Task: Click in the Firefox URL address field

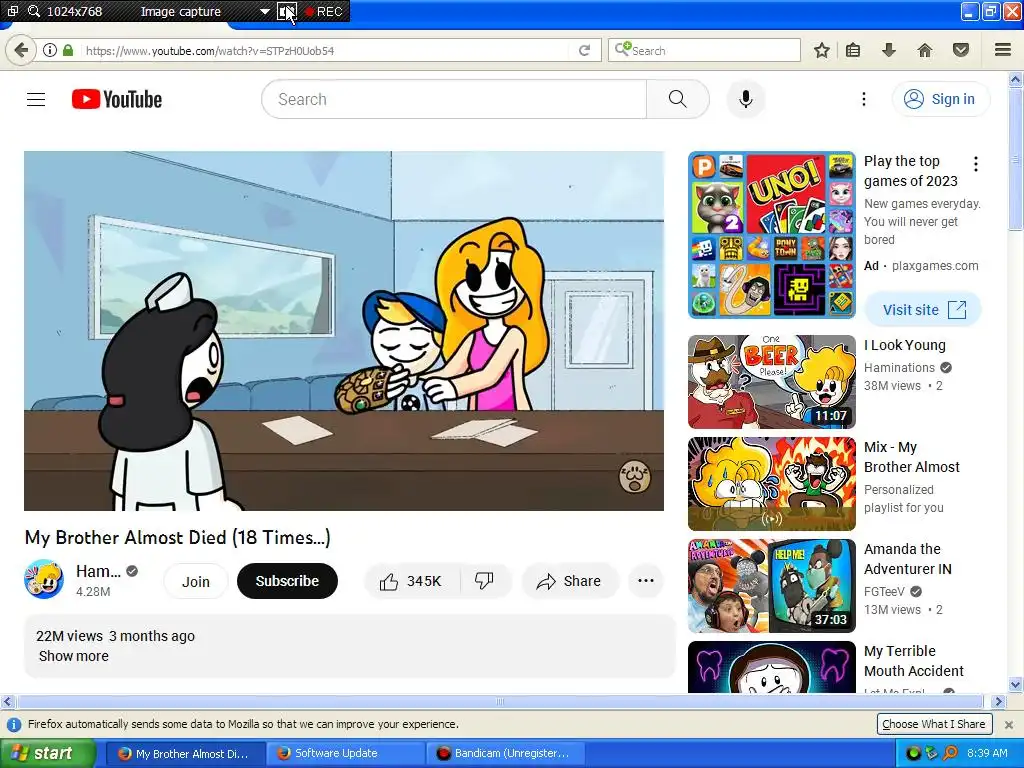Action: pyautogui.click(x=327, y=50)
